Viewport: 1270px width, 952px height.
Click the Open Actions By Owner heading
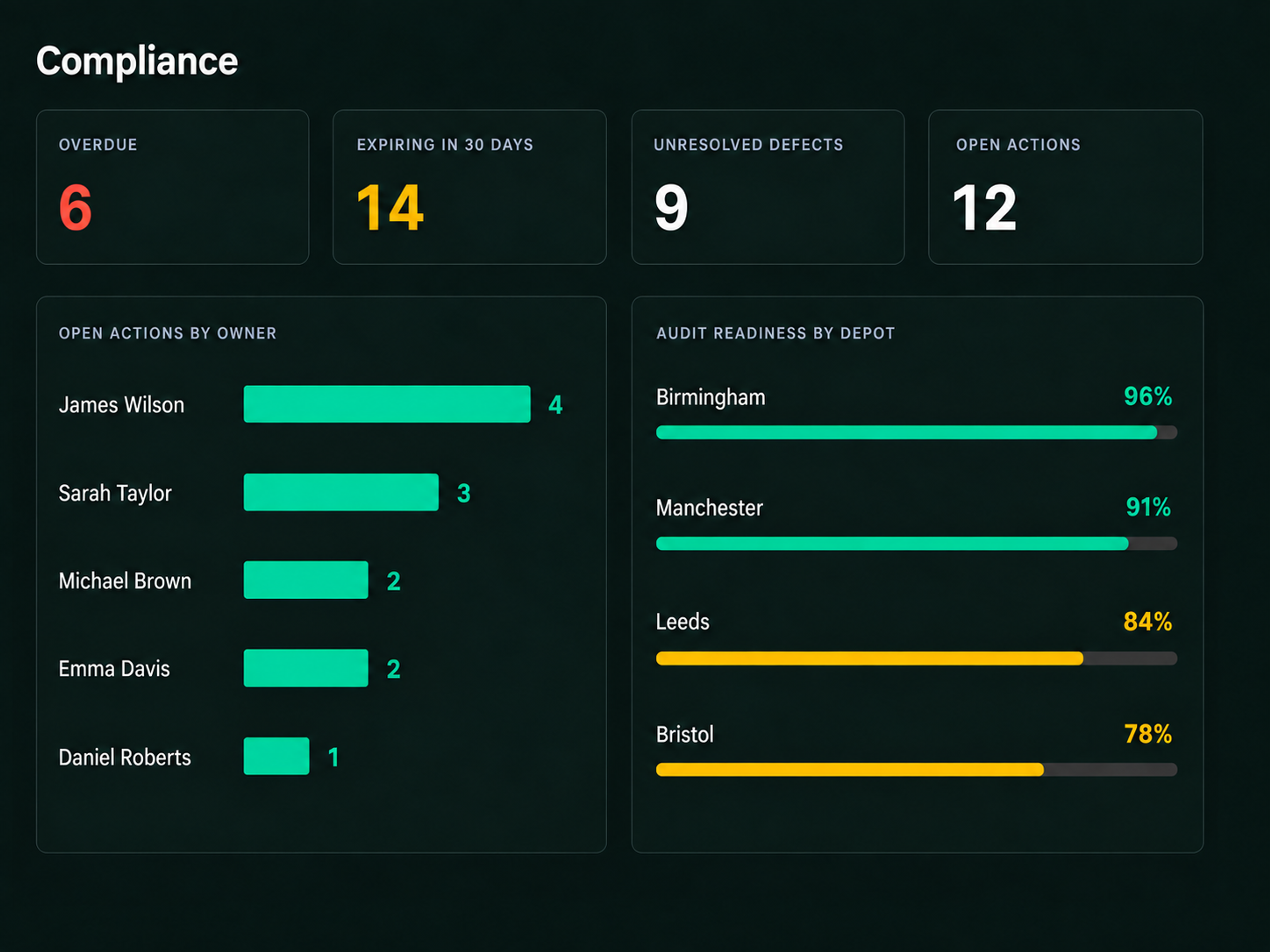[x=168, y=334]
